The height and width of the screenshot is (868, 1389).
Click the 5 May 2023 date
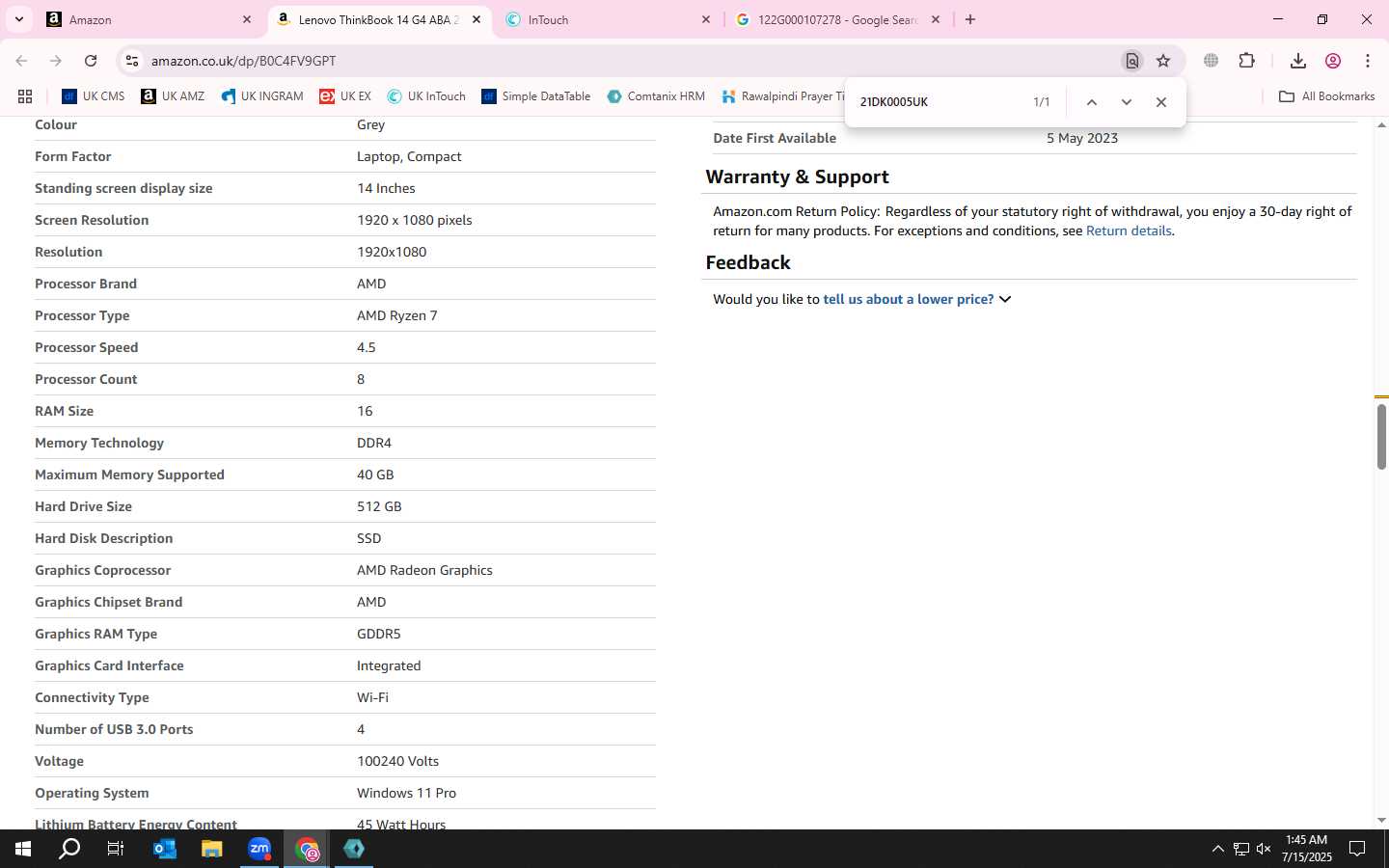click(x=1082, y=138)
